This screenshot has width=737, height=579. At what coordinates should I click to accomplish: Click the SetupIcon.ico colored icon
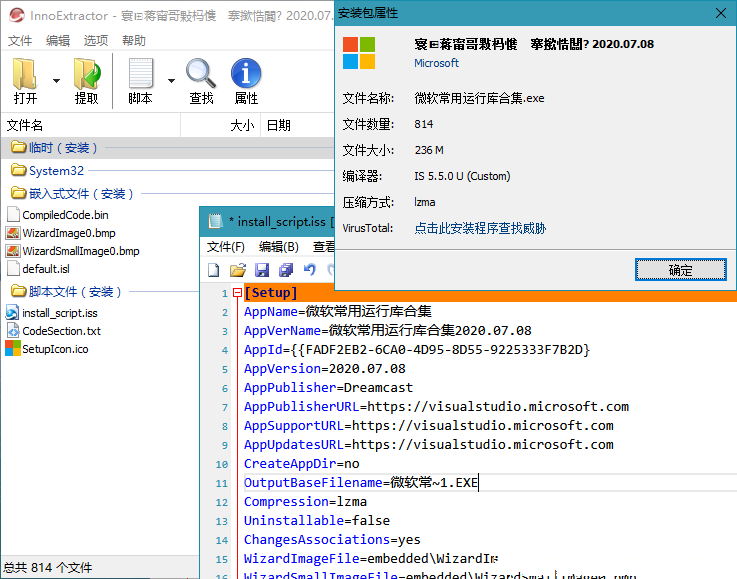coord(13,349)
